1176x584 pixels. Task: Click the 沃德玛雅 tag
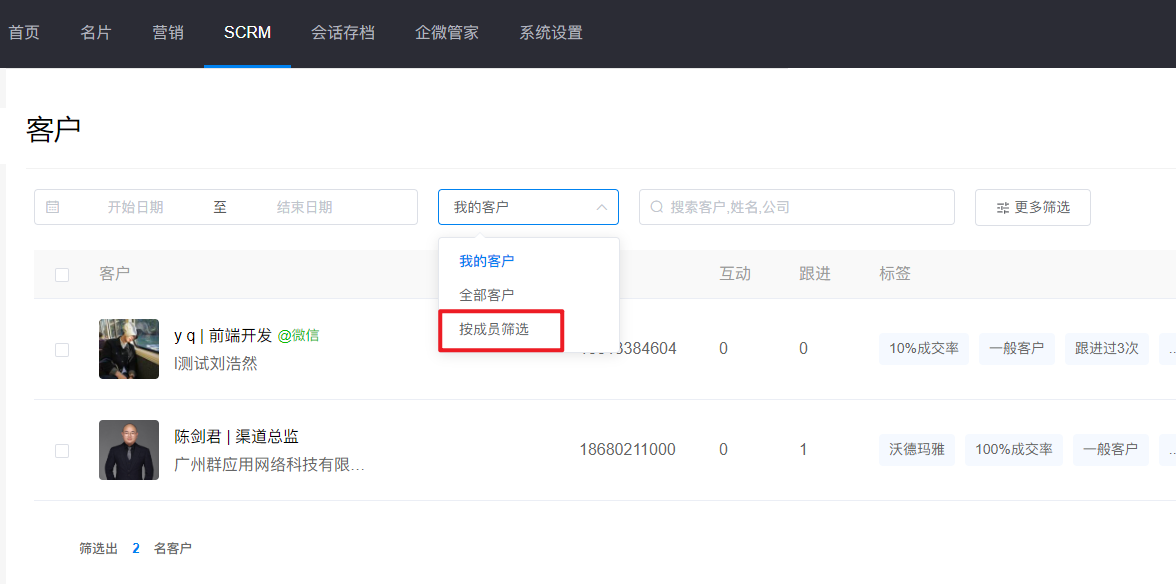916,449
